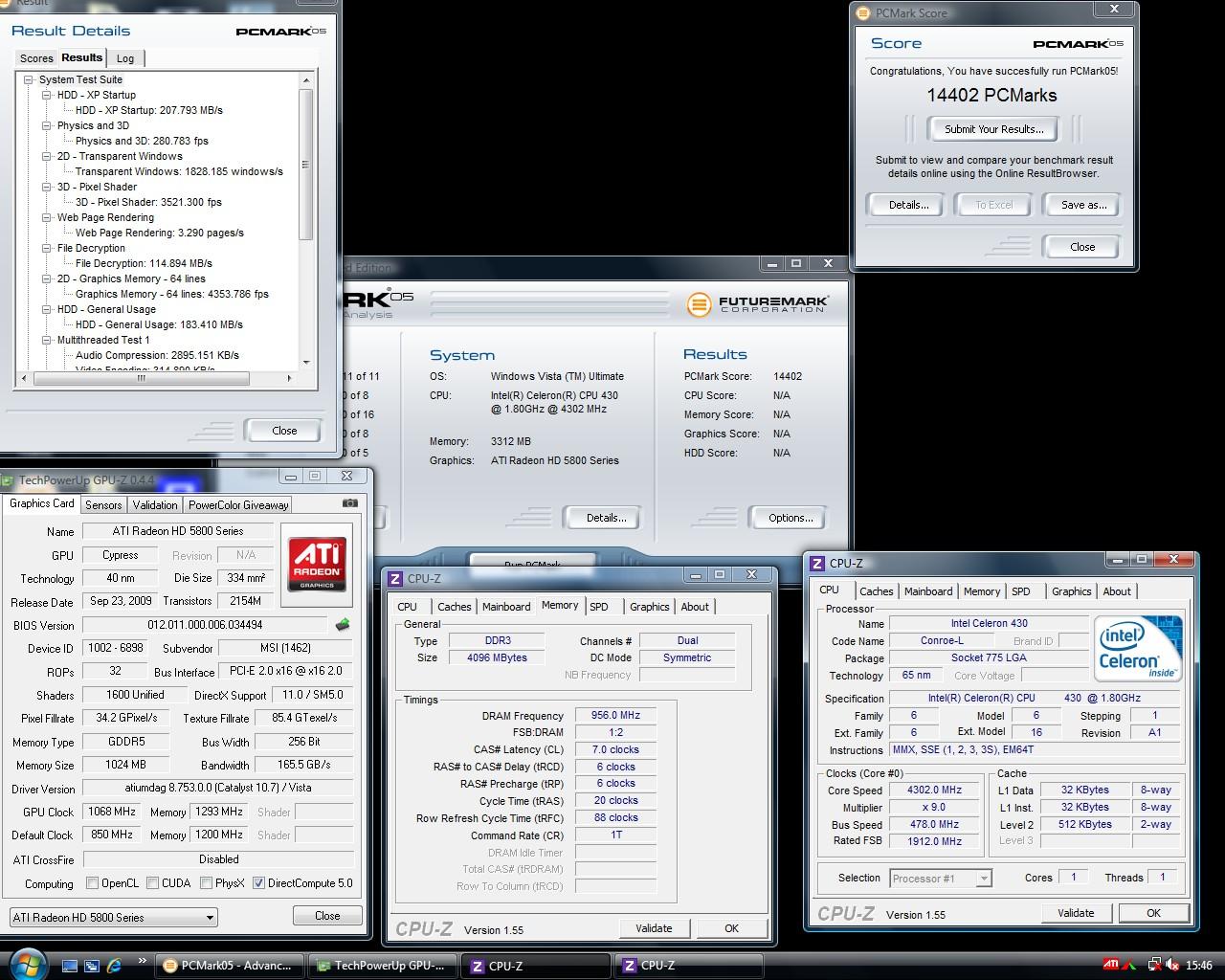Click TechPowerUp GPU-Z taskbar button
Image resolution: width=1225 pixels, height=980 pixels.
pos(383,966)
